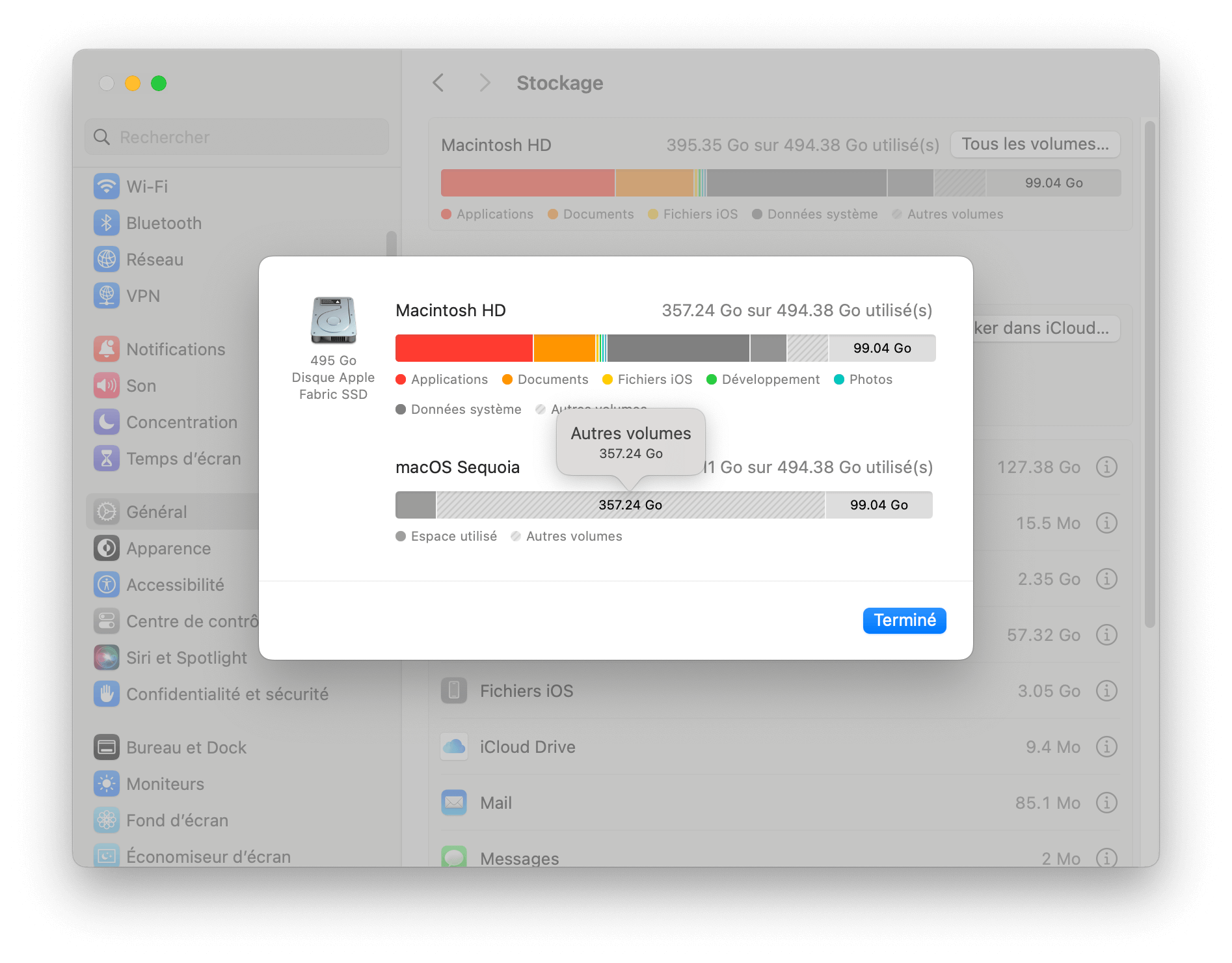The height and width of the screenshot is (963, 1232).
Task: Show info for Fichiers iOS row
Action: pos(1106,690)
